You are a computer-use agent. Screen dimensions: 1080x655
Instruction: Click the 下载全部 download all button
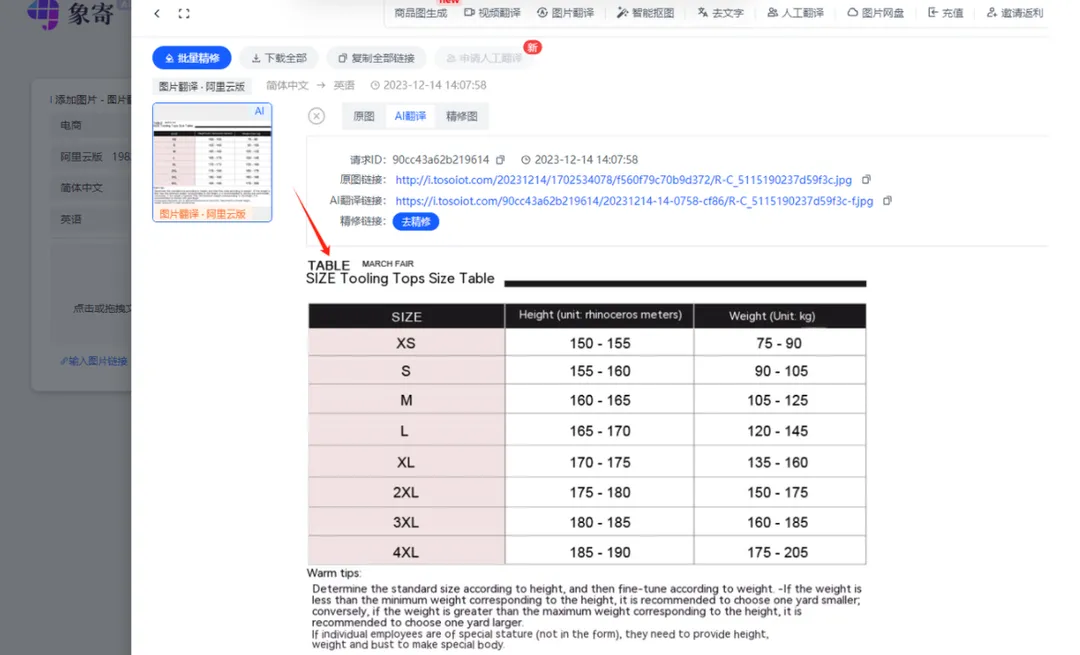coord(279,57)
